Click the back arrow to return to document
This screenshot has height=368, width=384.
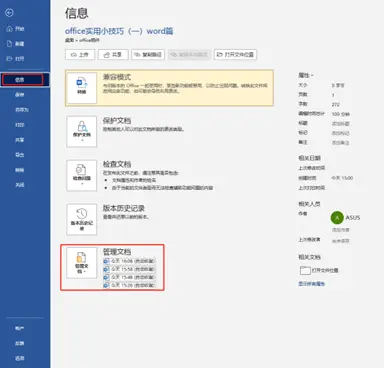(9, 13)
